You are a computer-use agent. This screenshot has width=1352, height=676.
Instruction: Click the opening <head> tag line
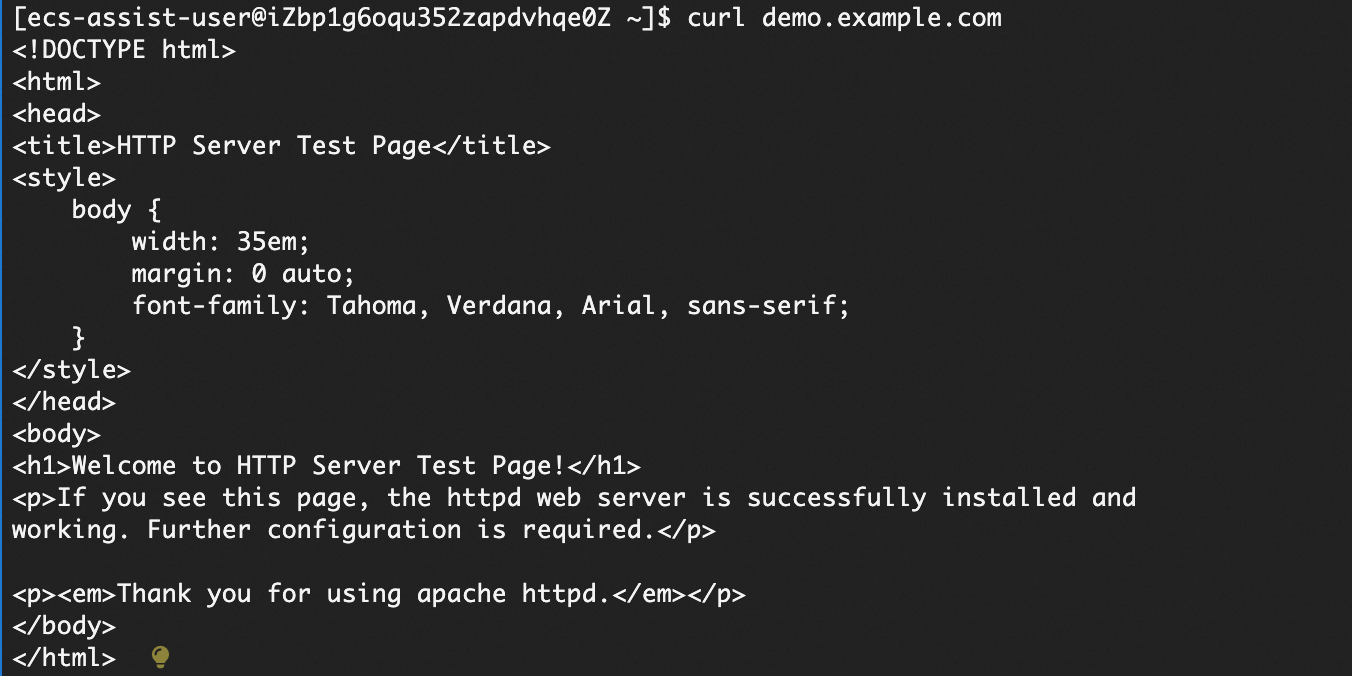point(56,114)
